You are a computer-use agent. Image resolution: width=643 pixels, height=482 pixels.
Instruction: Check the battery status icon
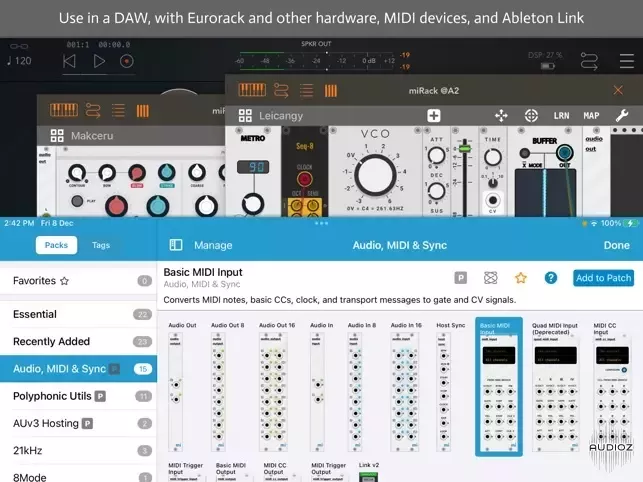point(630,223)
